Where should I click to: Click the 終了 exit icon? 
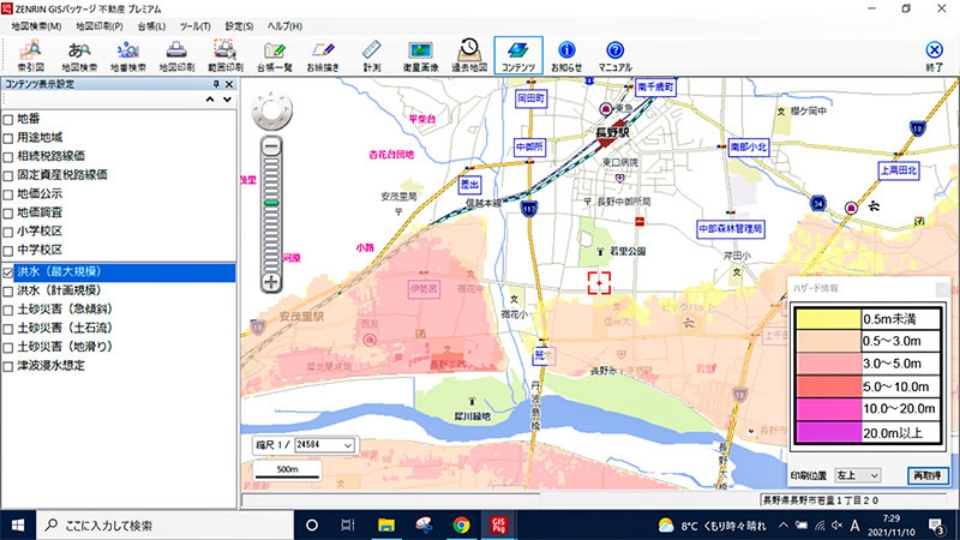tap(934, 56)
